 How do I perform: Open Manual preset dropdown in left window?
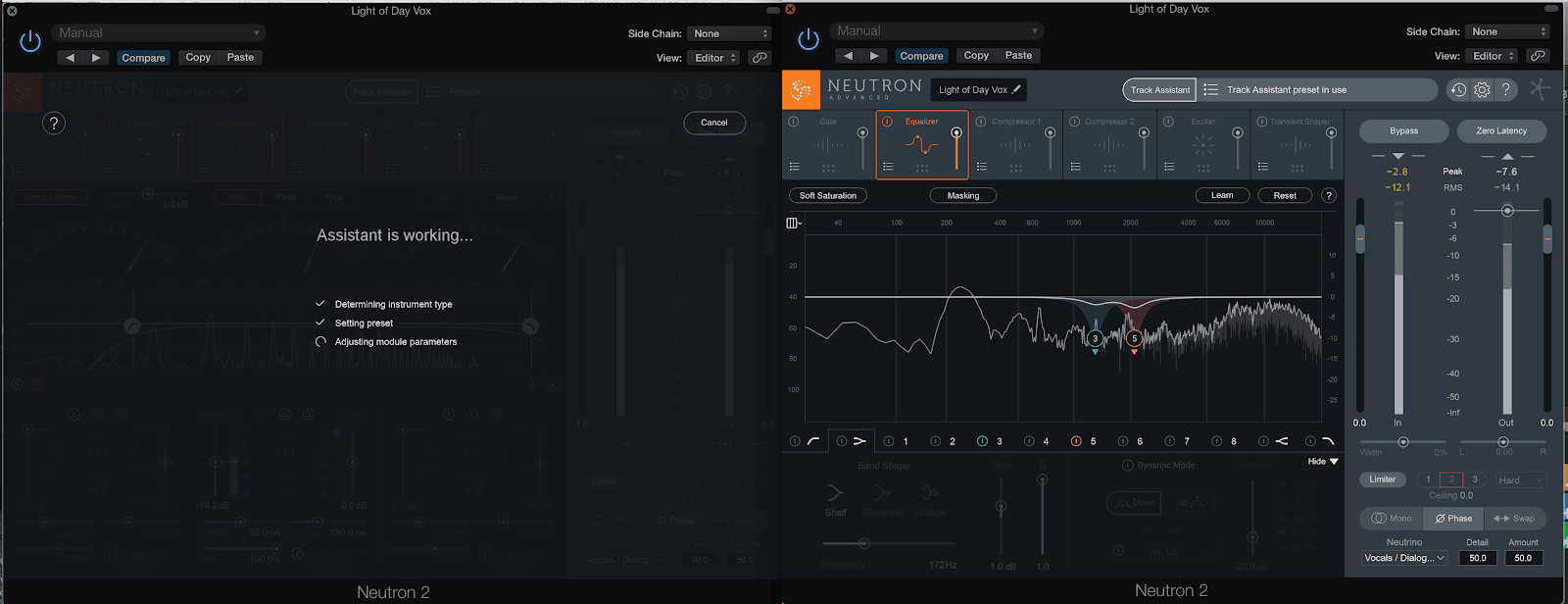157,33
